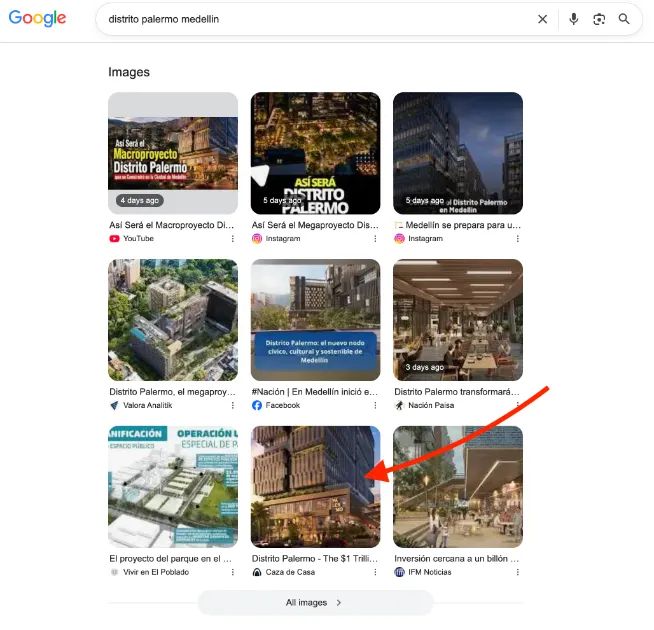Image resolution: width=654 pixels, height=630 pixels.
Task: Click the 'IFM Noticias' source label
Action: click(x=430, y=572)
